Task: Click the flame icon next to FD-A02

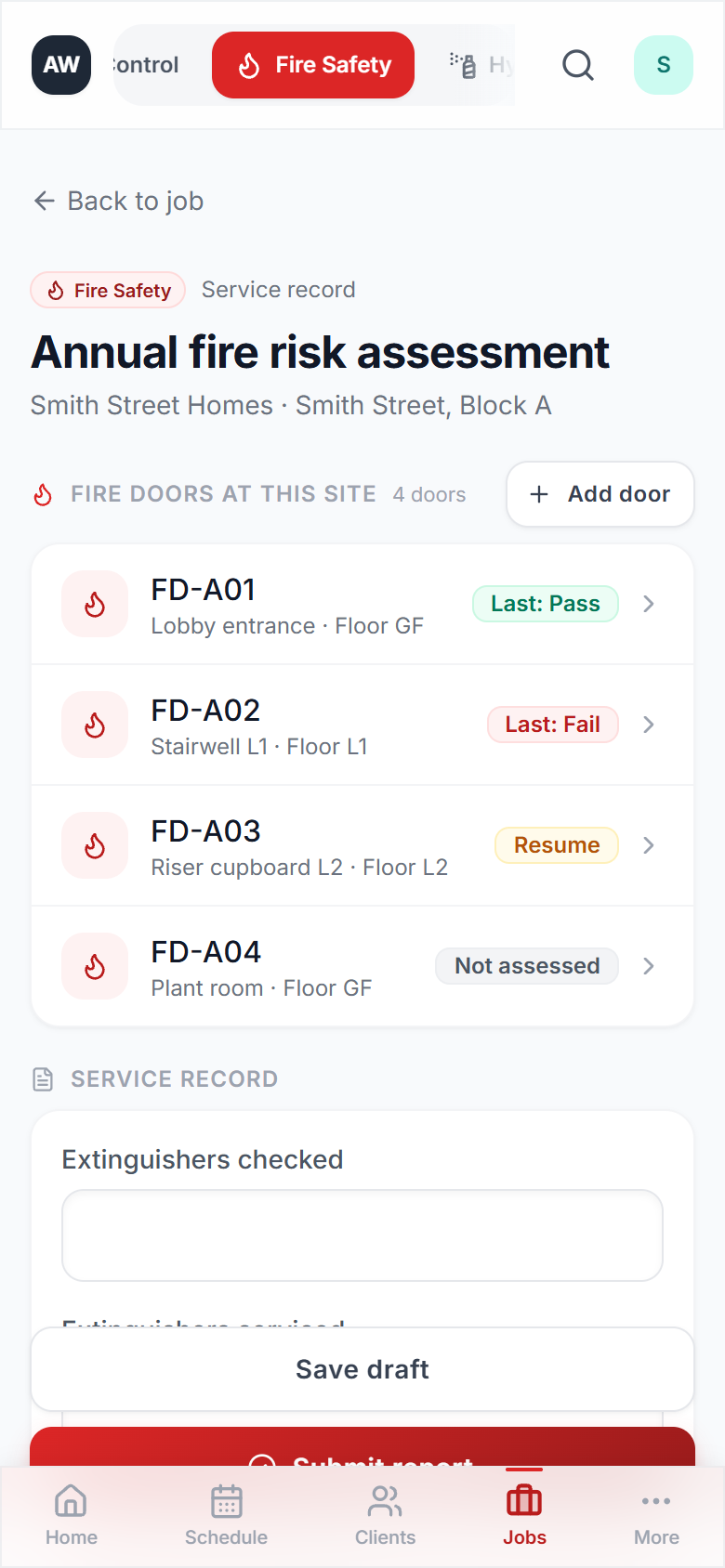Action: click(x=94, y=725)
